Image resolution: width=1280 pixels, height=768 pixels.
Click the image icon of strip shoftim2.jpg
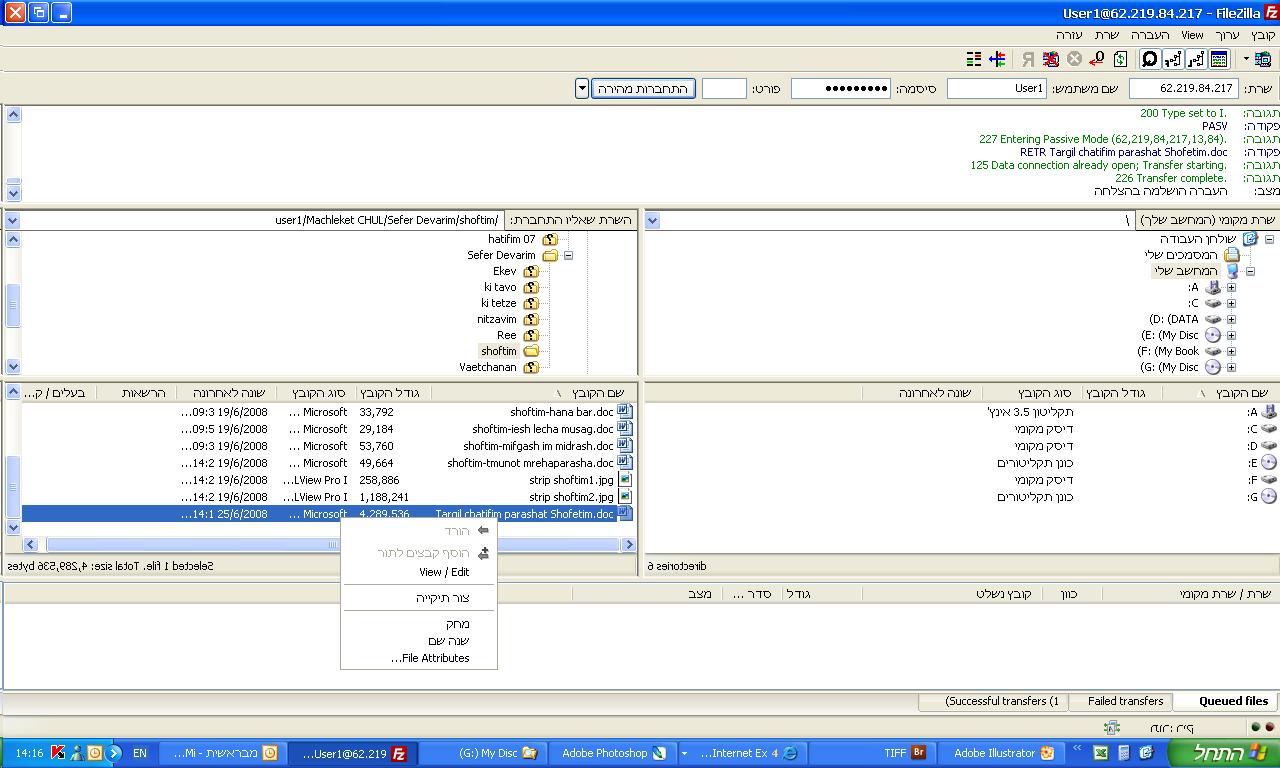point(625,497)
